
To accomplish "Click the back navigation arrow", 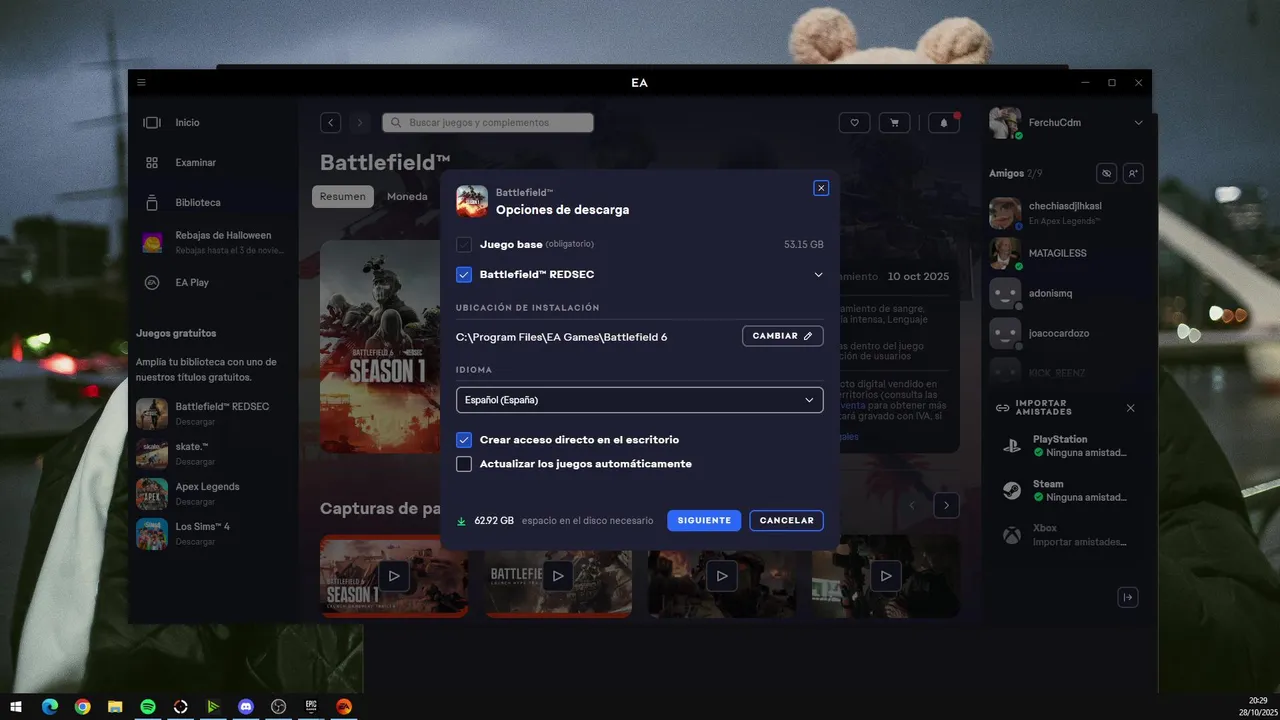I will 331,123.
